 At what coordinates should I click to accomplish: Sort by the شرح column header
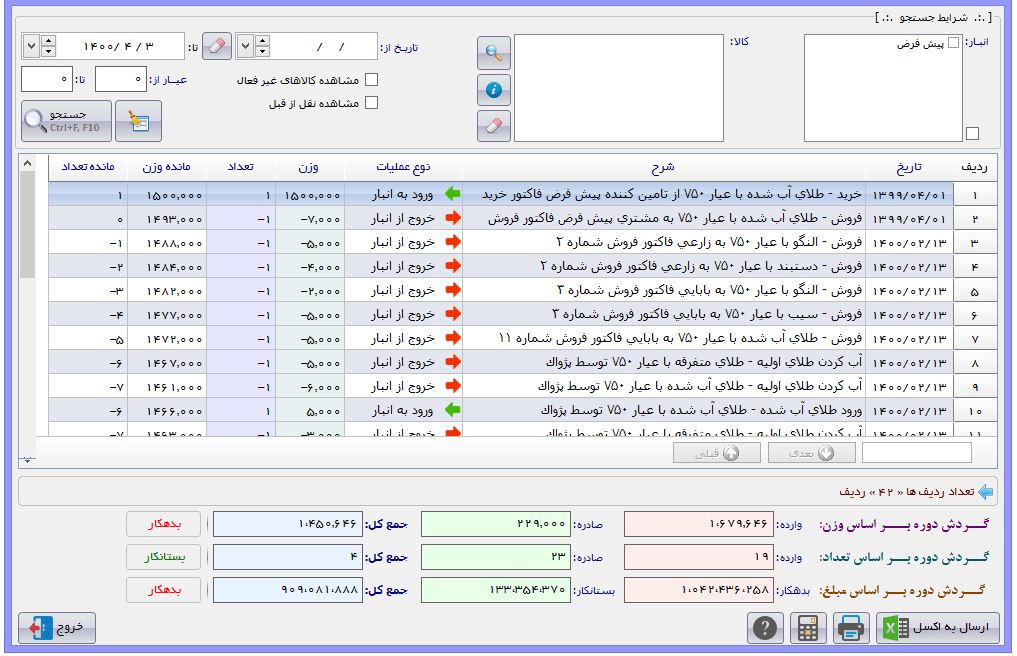point(663,167)
